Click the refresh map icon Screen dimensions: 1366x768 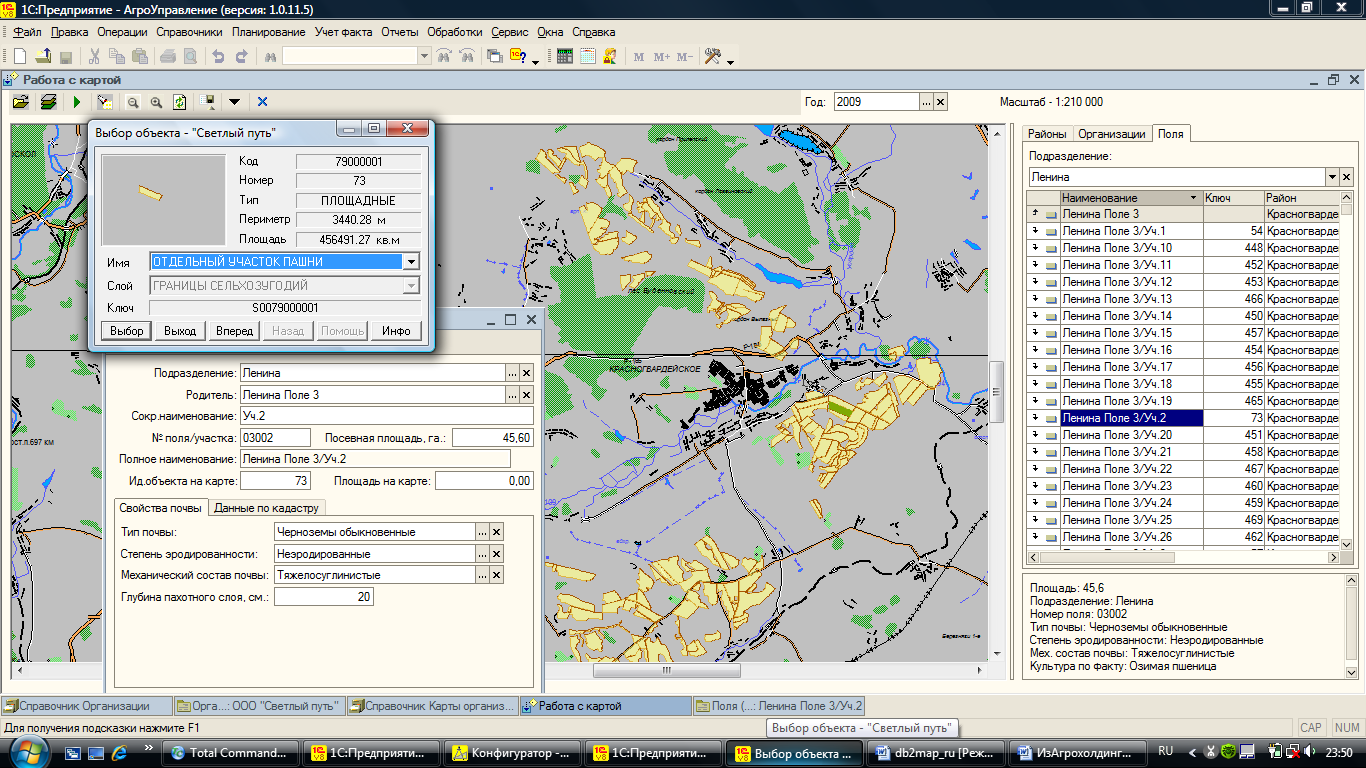point(179,102)
